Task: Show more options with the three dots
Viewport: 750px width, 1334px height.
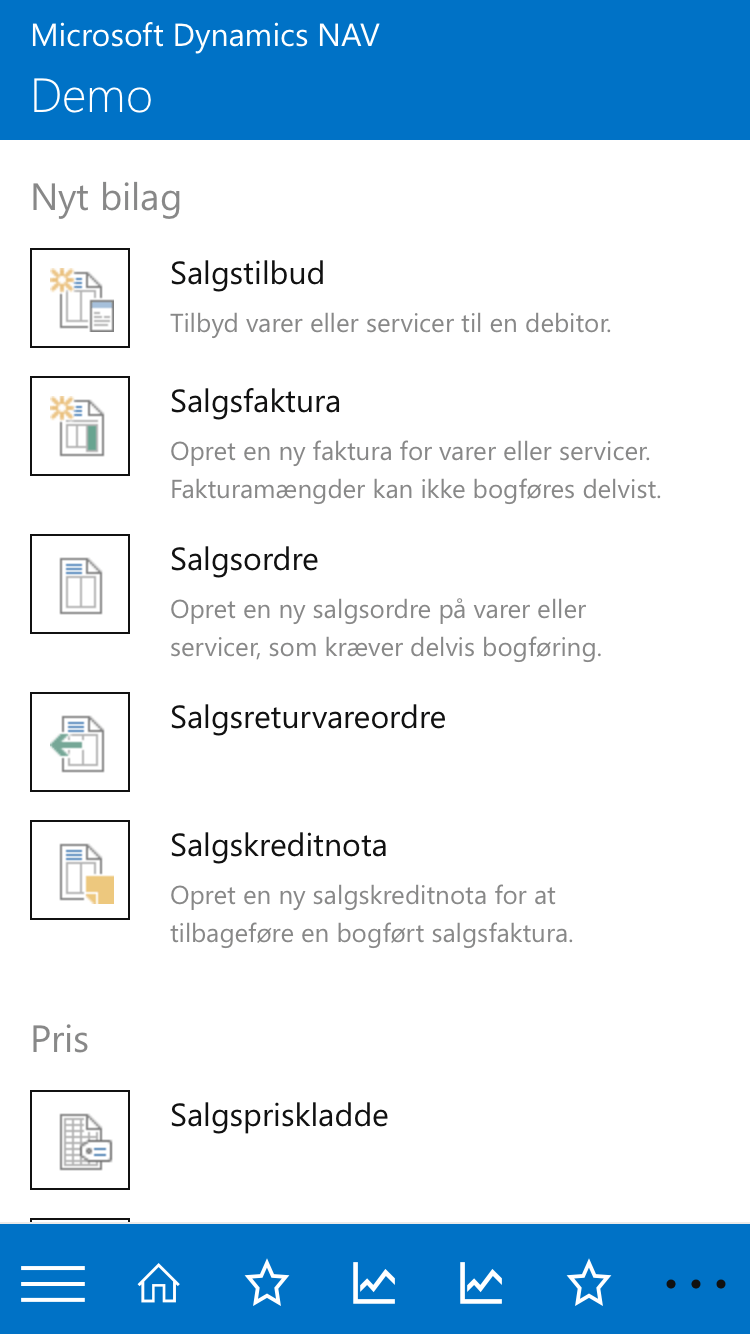Action: (x=696, y=1284)
